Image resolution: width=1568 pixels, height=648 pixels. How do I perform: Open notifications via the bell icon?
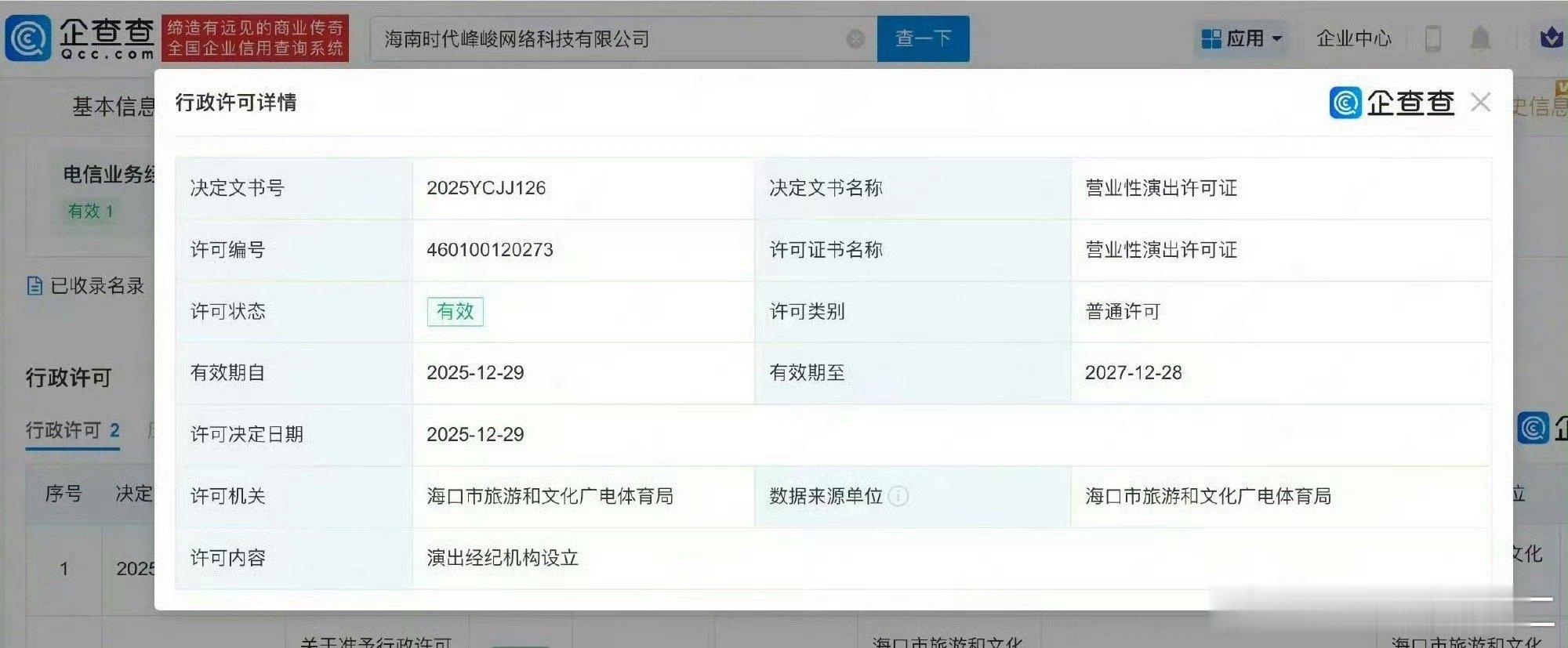tap(1480, 38)
